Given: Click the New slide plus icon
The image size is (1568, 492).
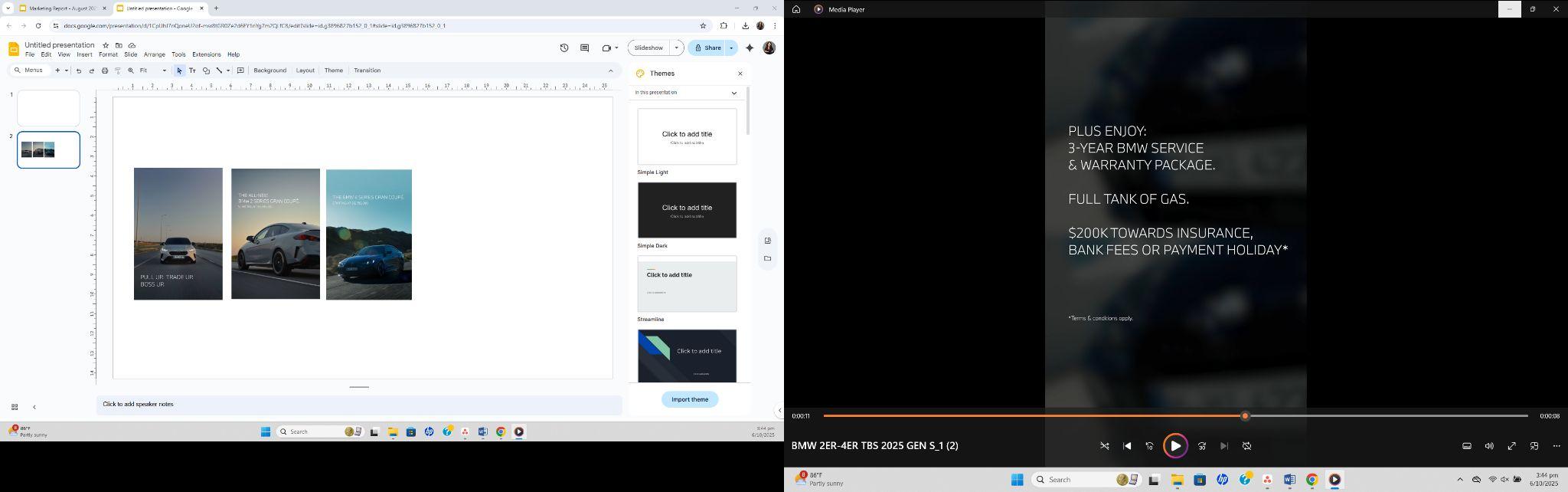Looking at the screenshot, I should (x=57, y=71).
